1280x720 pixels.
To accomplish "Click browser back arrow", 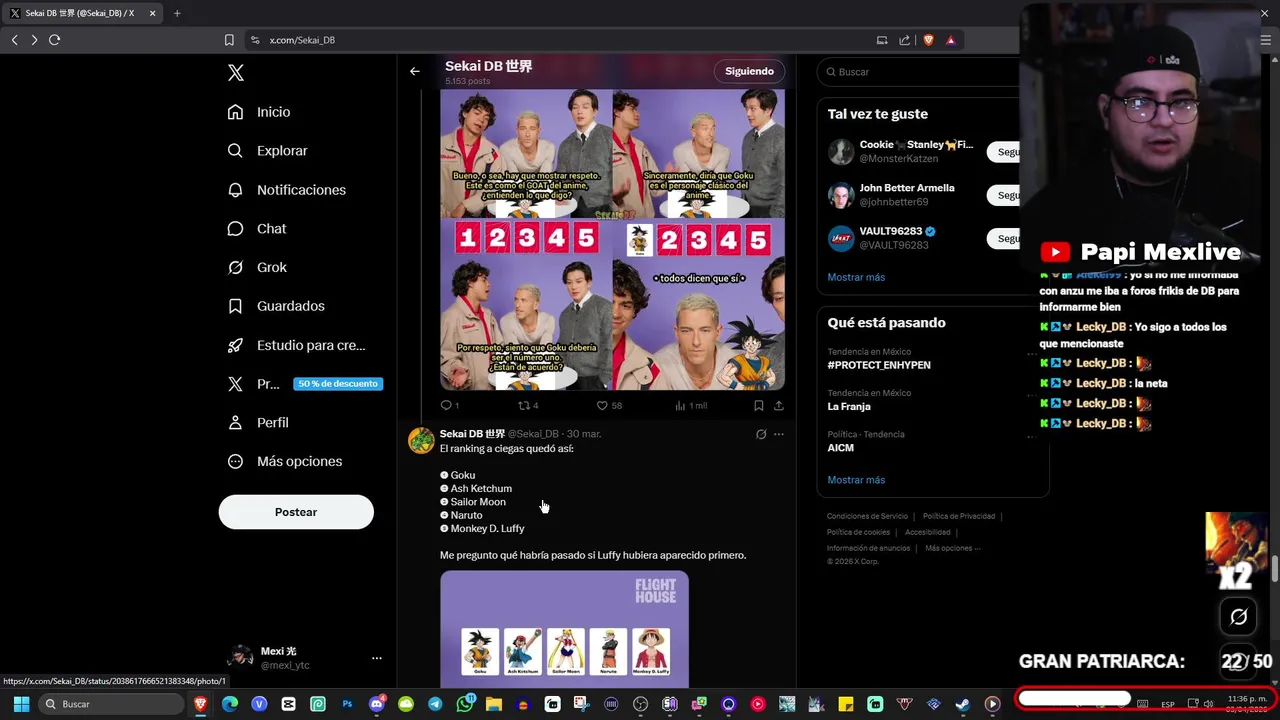I will (x=14, y=40).
